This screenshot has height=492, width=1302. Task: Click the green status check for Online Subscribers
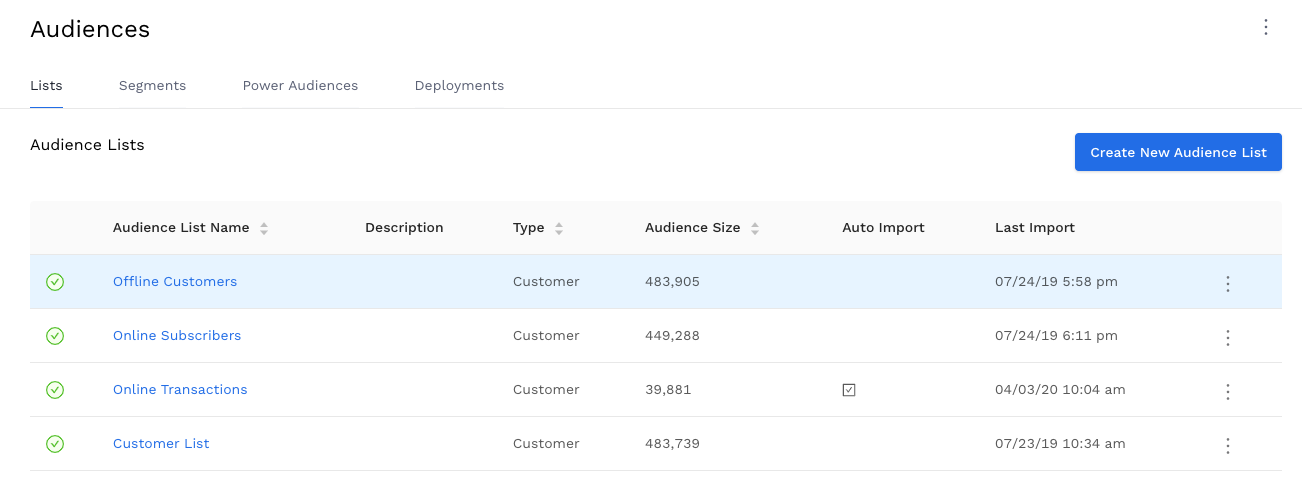pos(55,336)
